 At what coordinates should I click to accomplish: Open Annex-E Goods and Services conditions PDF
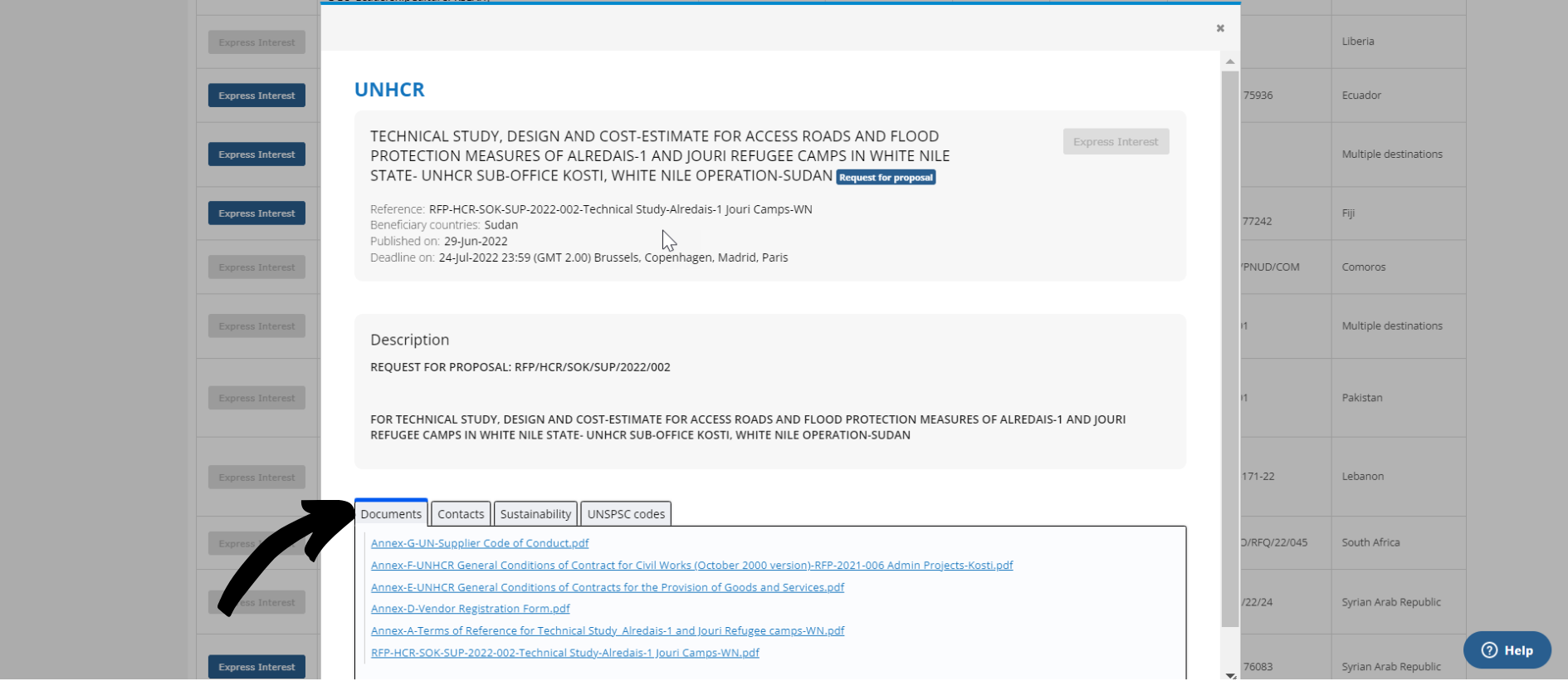pyautogui.click(x=608, y=587)
